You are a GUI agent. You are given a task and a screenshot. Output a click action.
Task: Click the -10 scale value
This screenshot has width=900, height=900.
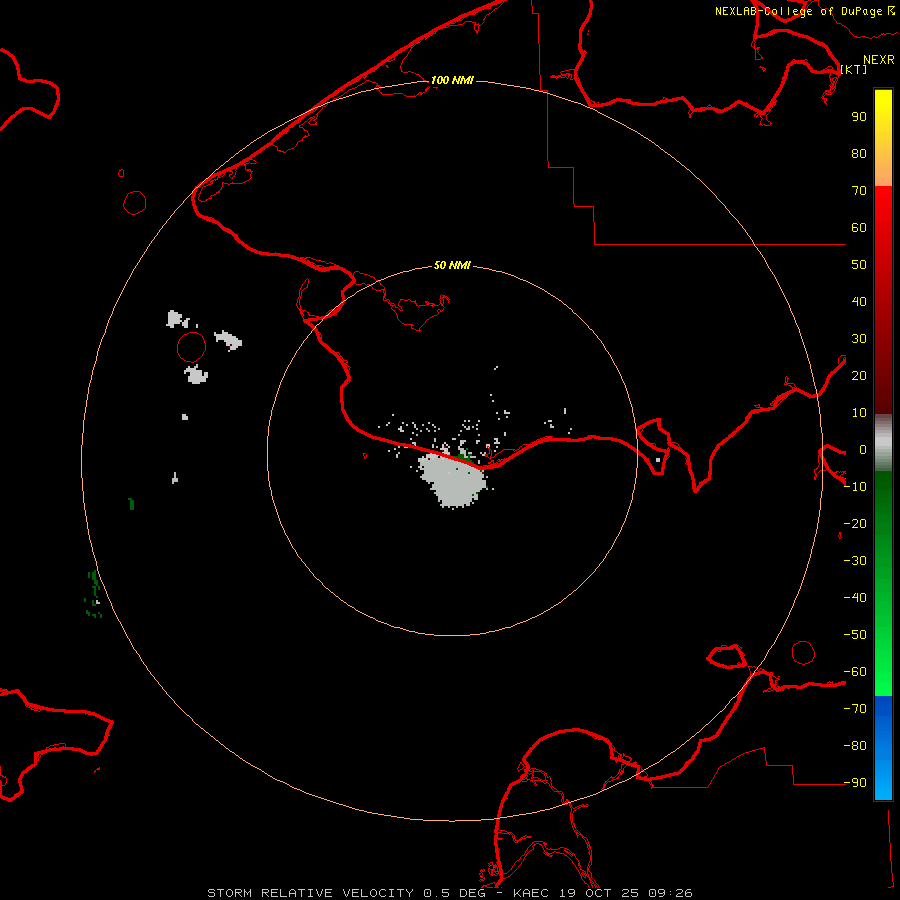(x=855, y=487)
